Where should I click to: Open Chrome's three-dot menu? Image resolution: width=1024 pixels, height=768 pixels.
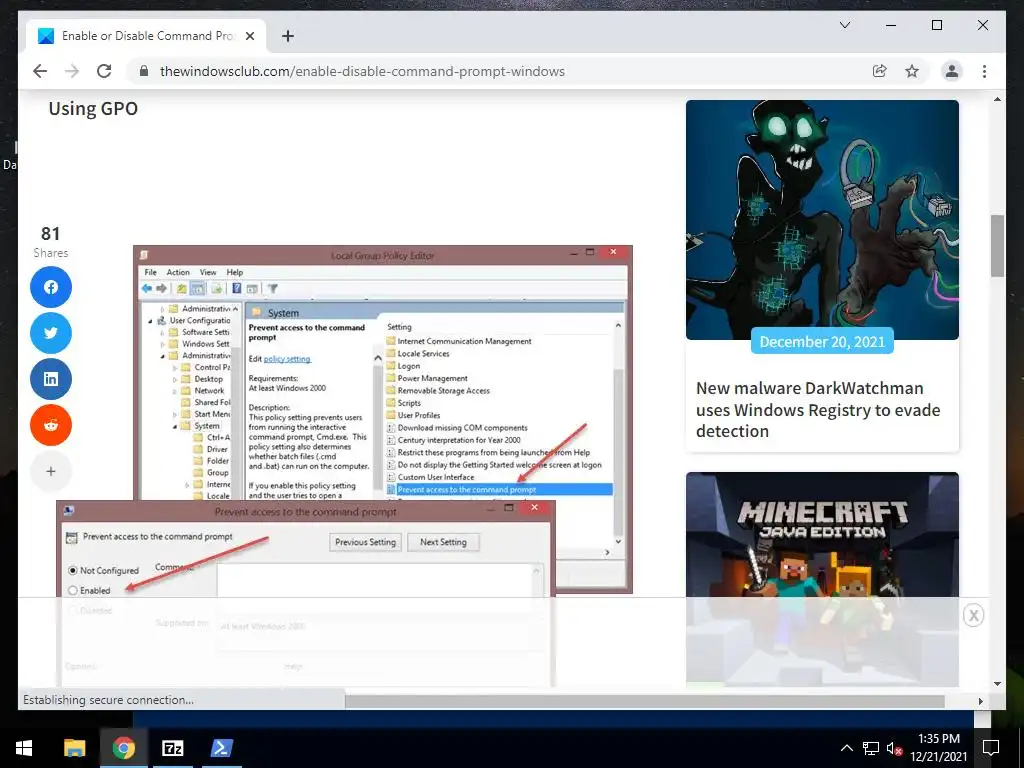(x=984, y=71)
